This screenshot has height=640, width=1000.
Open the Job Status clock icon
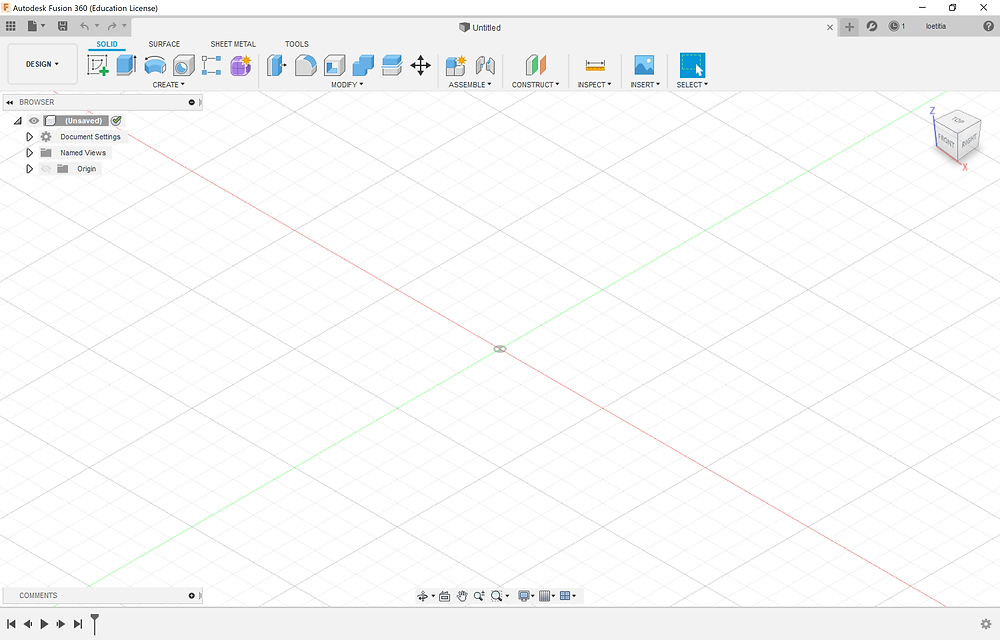894,26
